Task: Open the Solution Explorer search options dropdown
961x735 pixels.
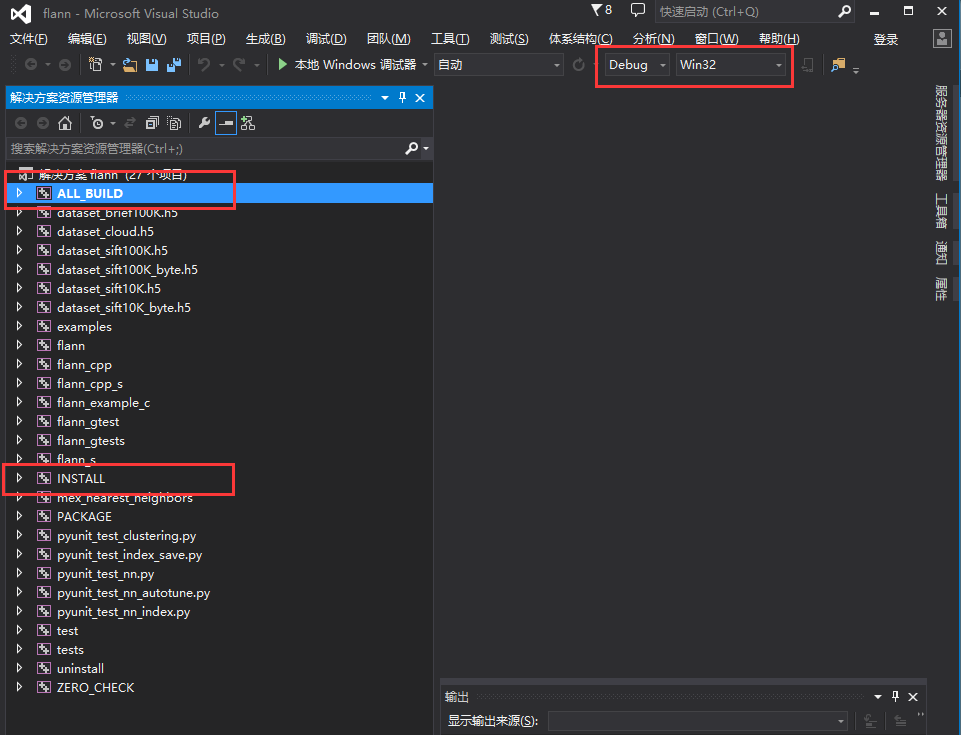Action: click(426, 148)
